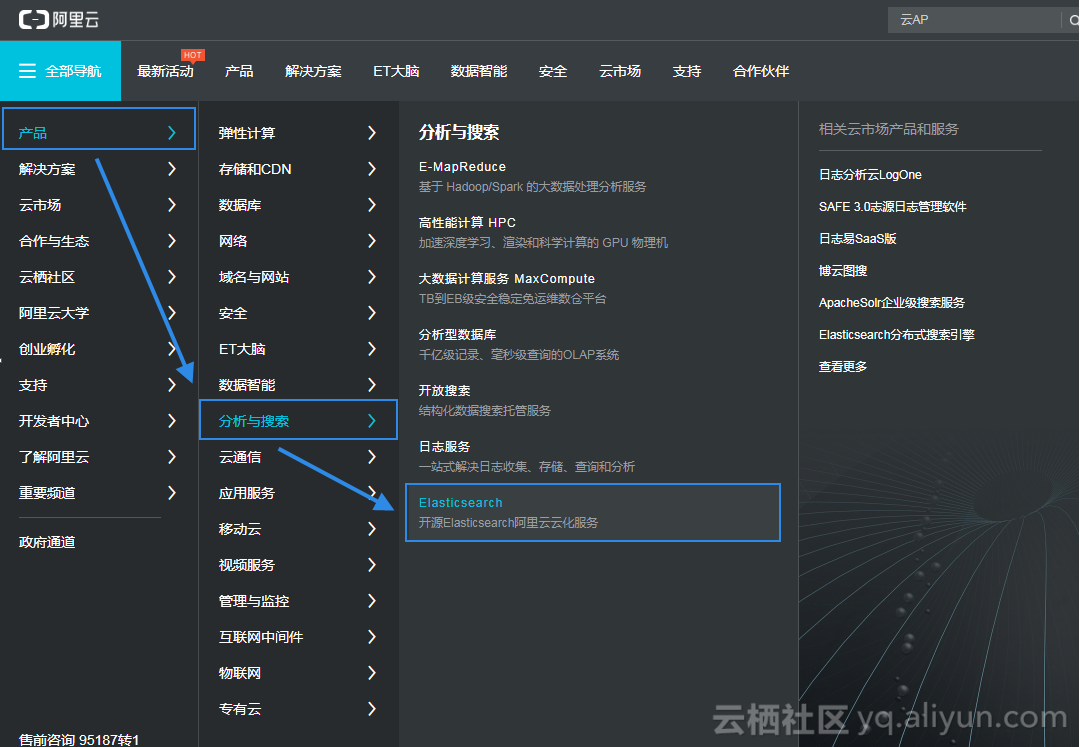Open 大数据计算服务 MaxCompute link

(507, 278)
